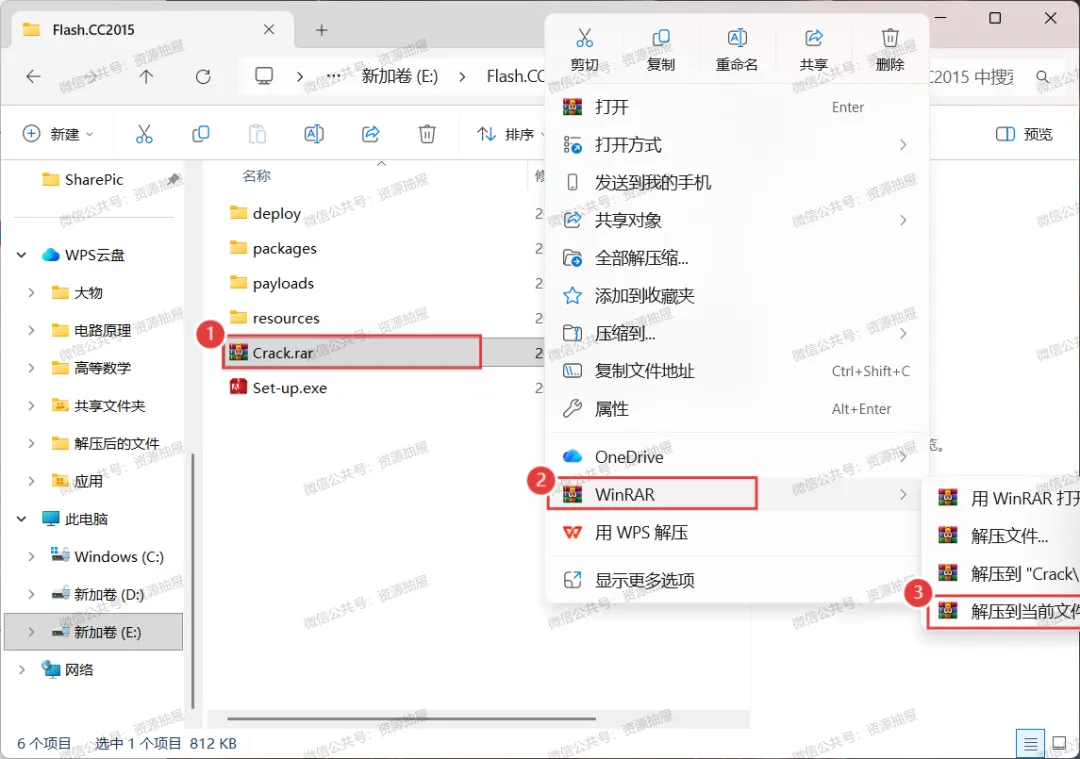Viewport: 1080px width, 759px height.
Task: Expand the 大物 folder chevron
Action: [31, 293]
